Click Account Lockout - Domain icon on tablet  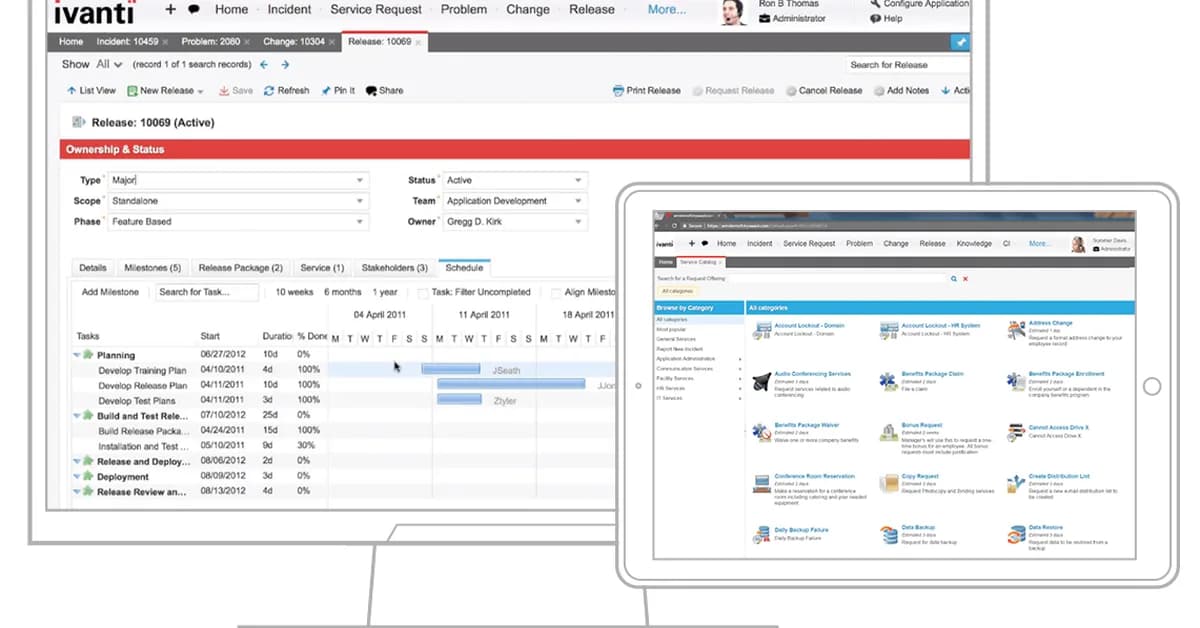761,329
